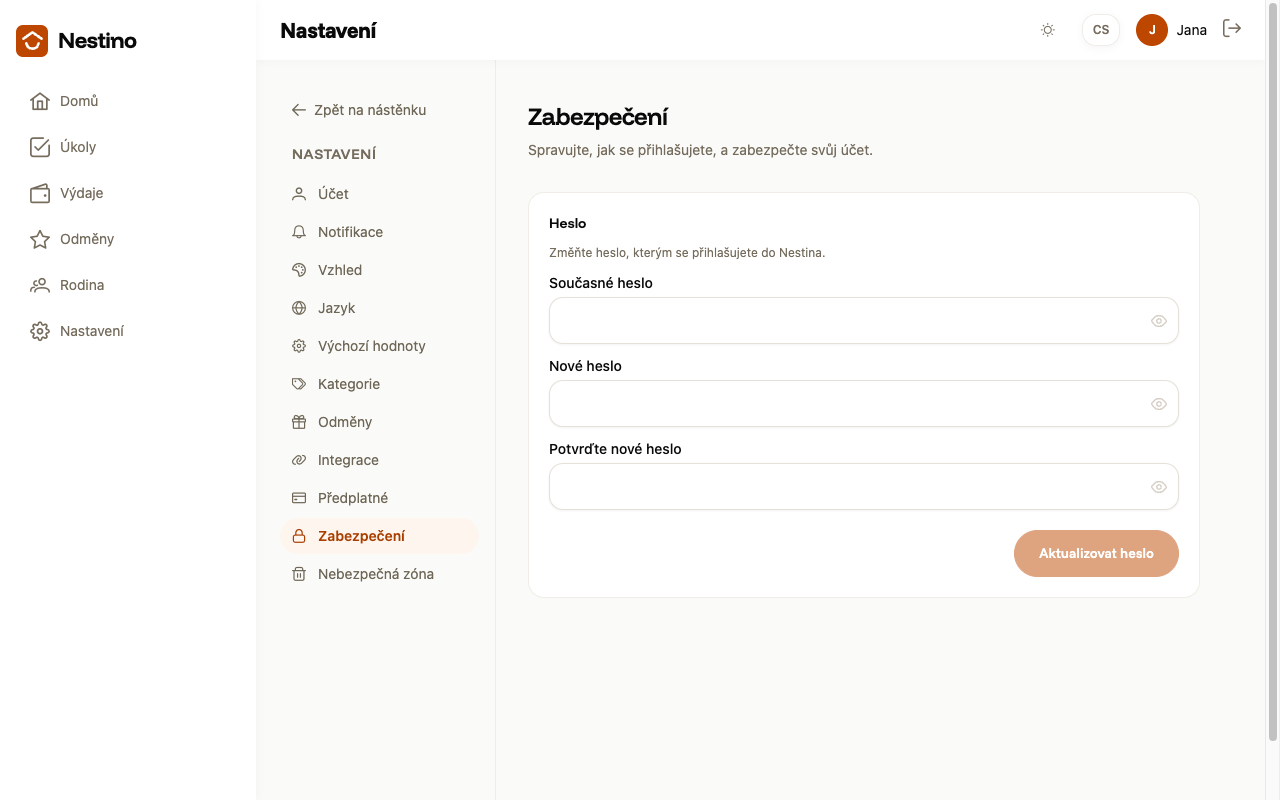Select the Odměny star icon in sidebar
Screen dimensions: 1280x800
click(40, 239)
